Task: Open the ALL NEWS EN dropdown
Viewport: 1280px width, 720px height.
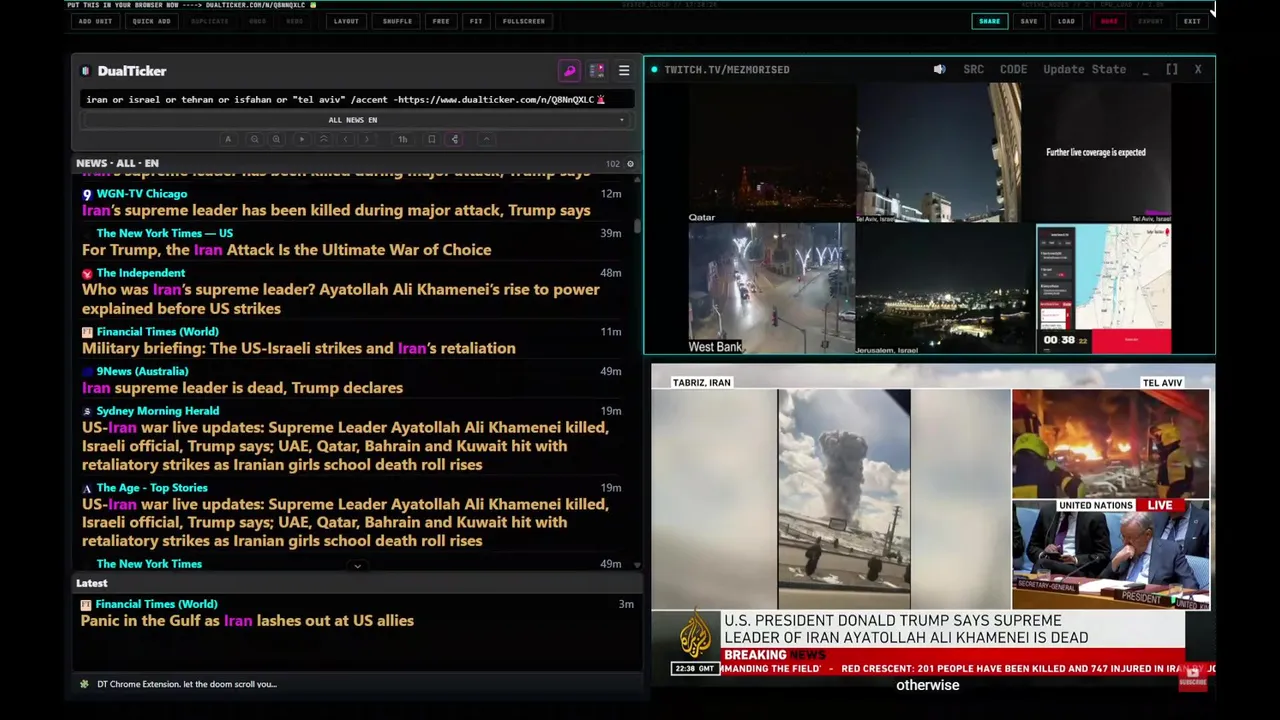Action: pyautogui.click(x=355, y=120)
